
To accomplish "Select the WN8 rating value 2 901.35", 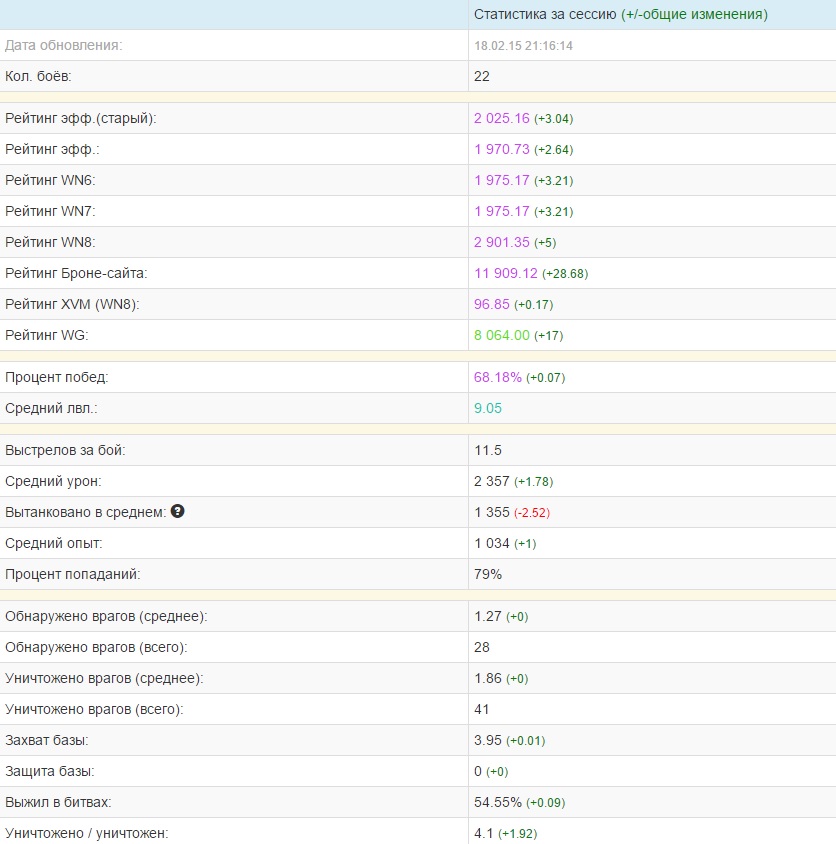I will click(502, 243).
